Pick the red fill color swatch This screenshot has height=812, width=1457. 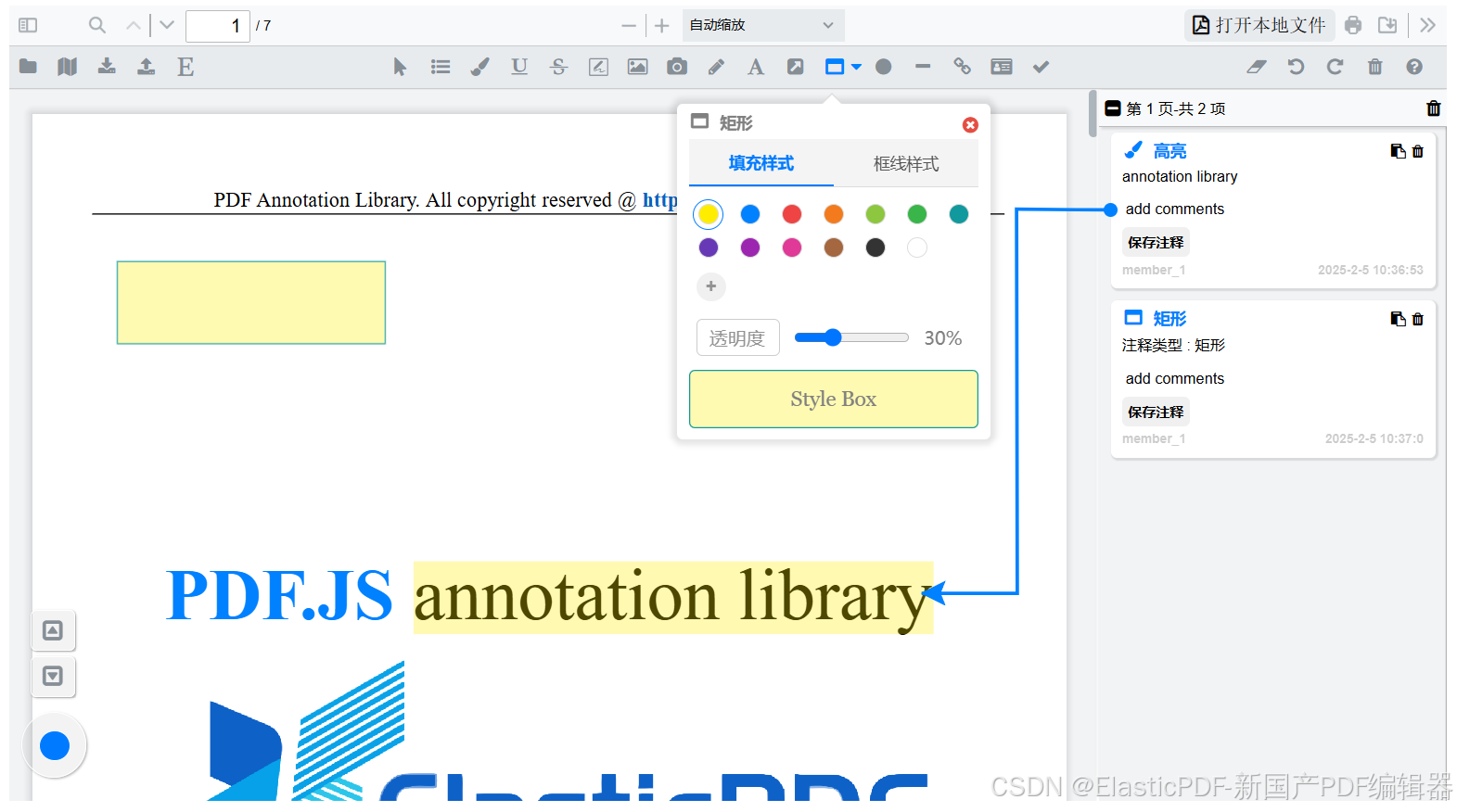792,214
